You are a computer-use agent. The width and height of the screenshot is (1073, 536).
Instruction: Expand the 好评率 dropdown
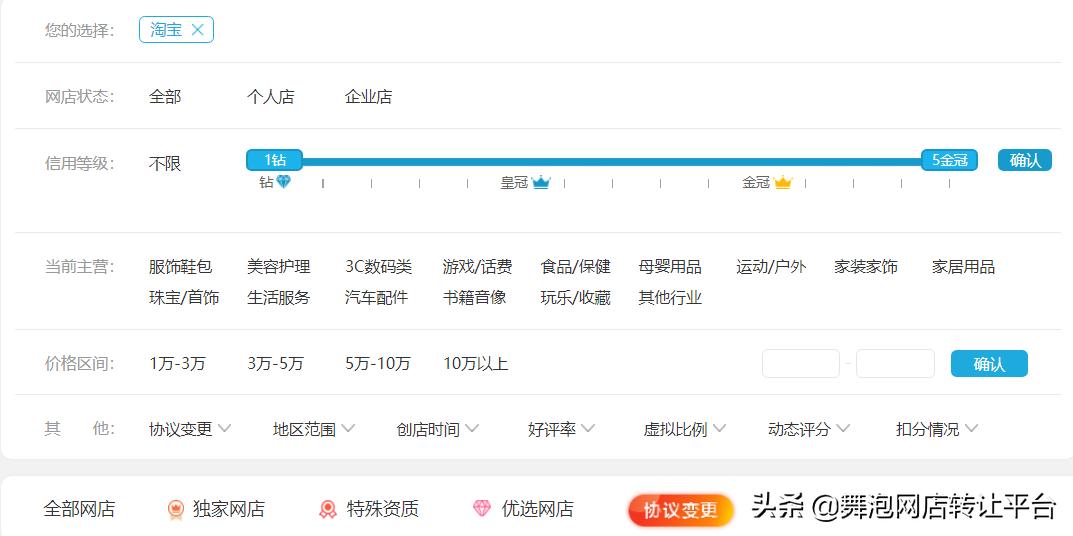point(561,429)
